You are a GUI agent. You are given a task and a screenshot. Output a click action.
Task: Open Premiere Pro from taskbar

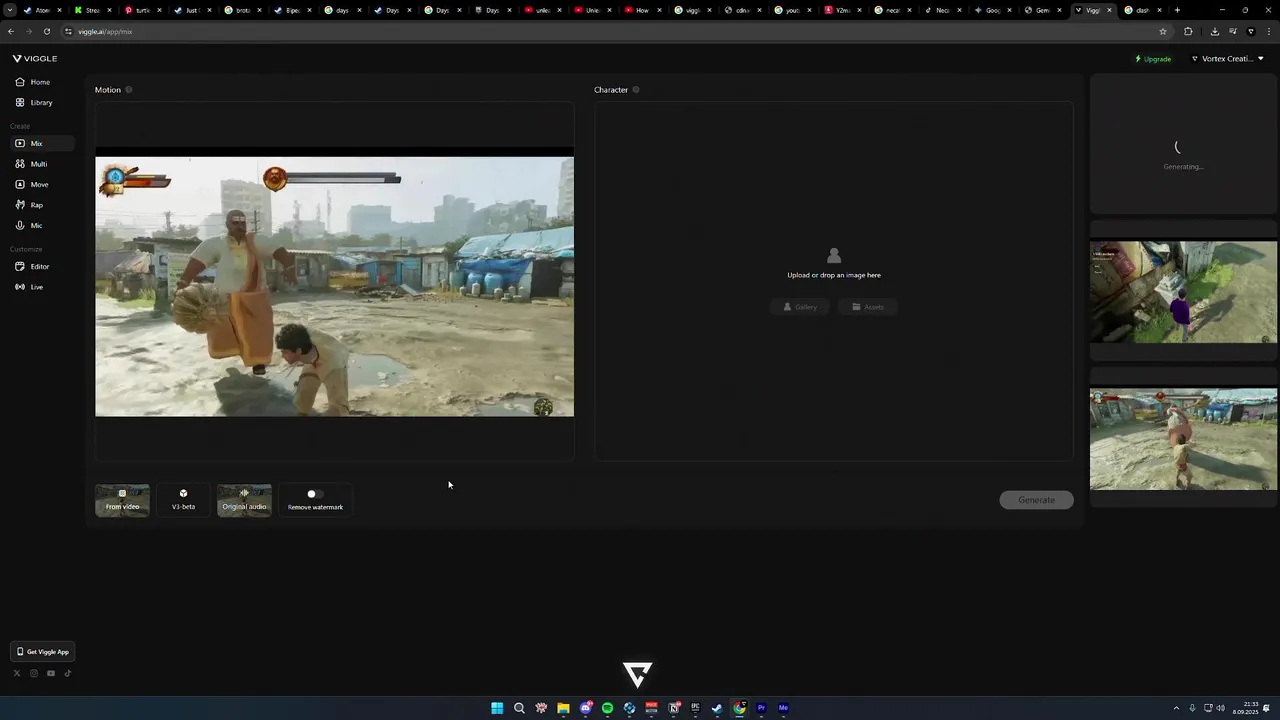click(x=761, y=708)
